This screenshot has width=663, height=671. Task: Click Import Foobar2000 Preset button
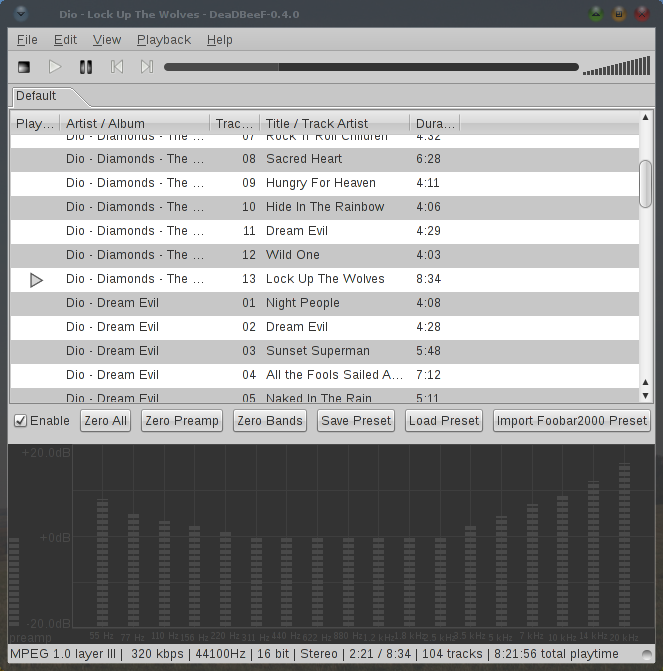[x=571, y=421]
